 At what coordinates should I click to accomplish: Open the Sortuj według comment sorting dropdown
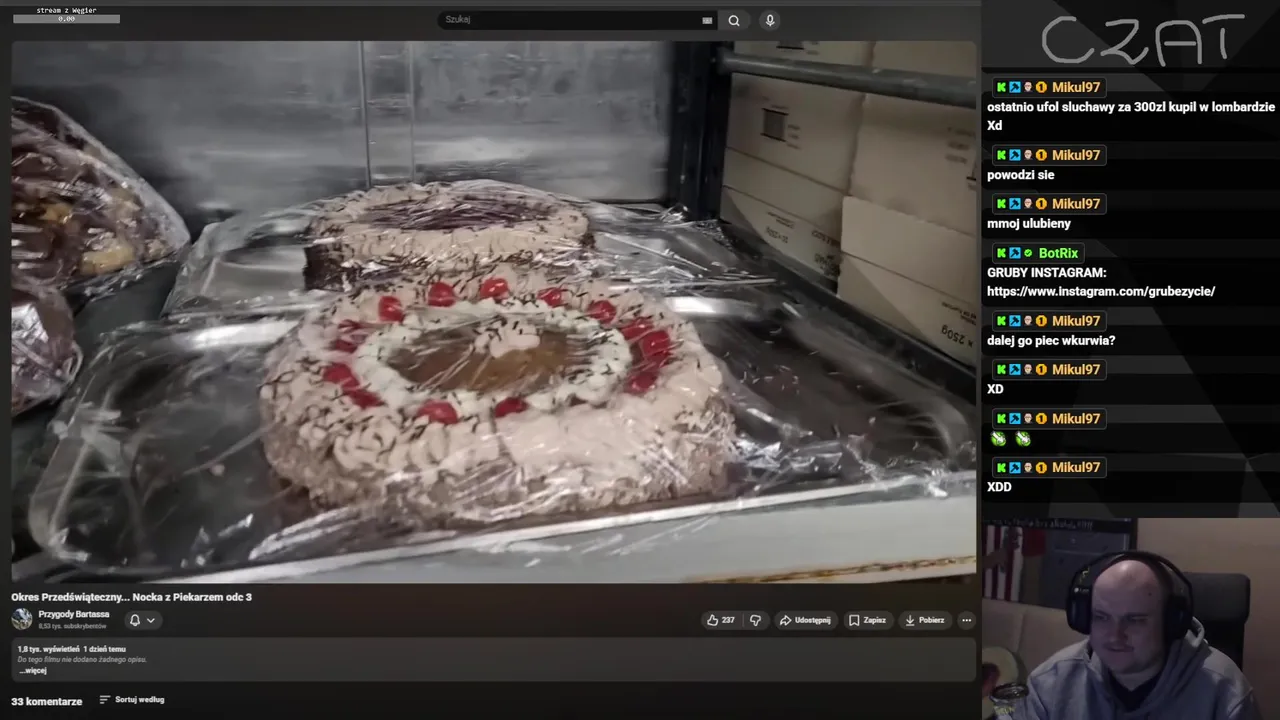coord(132,700)
